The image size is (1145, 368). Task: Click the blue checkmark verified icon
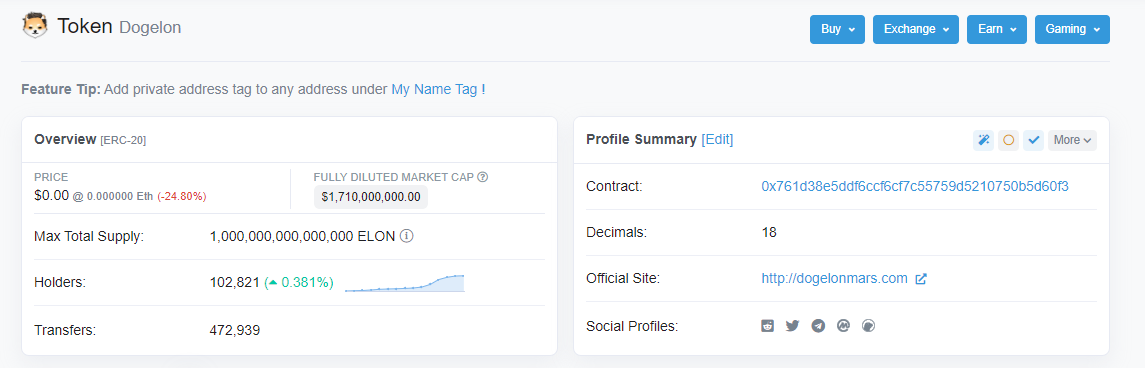click(1033, 140)
